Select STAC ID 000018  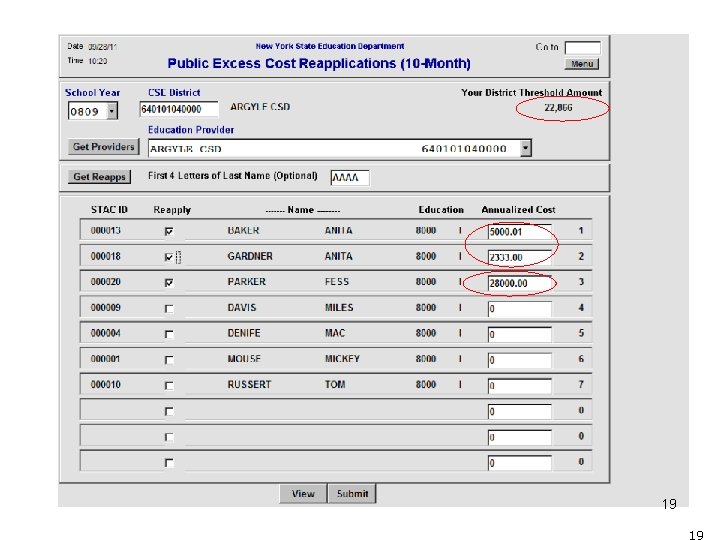(106, 256)
